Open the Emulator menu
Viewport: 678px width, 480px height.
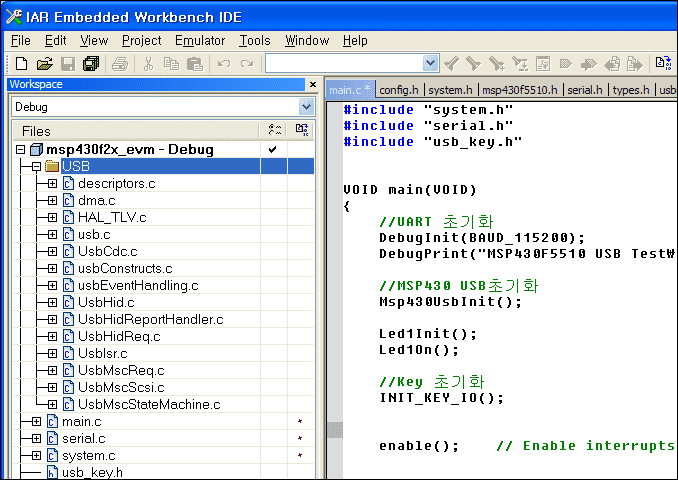(x=200, y=41)
